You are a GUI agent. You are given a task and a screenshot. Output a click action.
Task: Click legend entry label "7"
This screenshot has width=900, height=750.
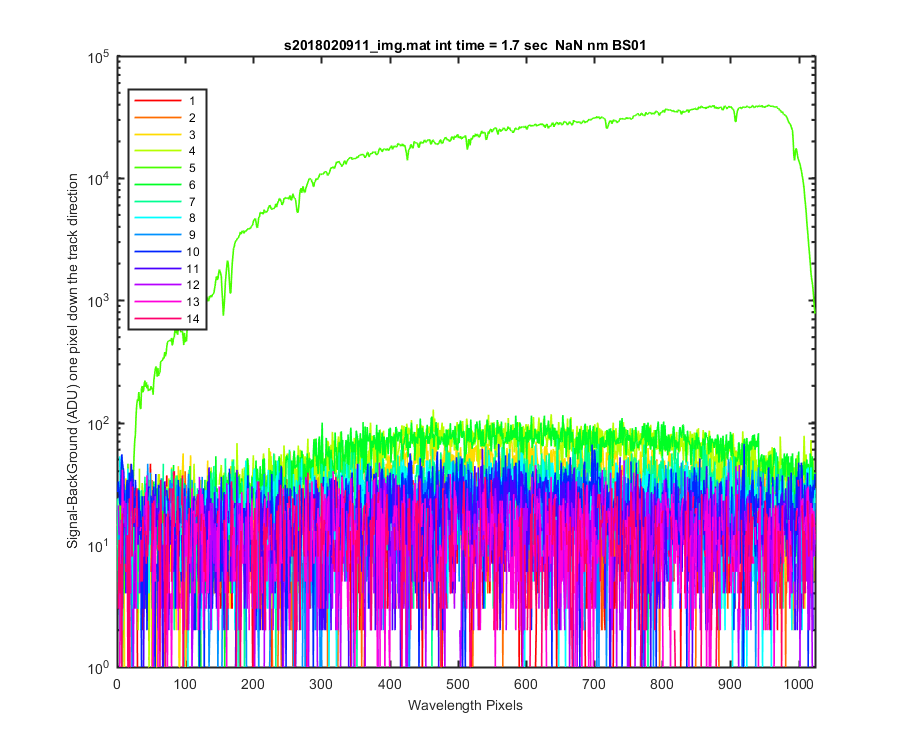coord(192,202)
